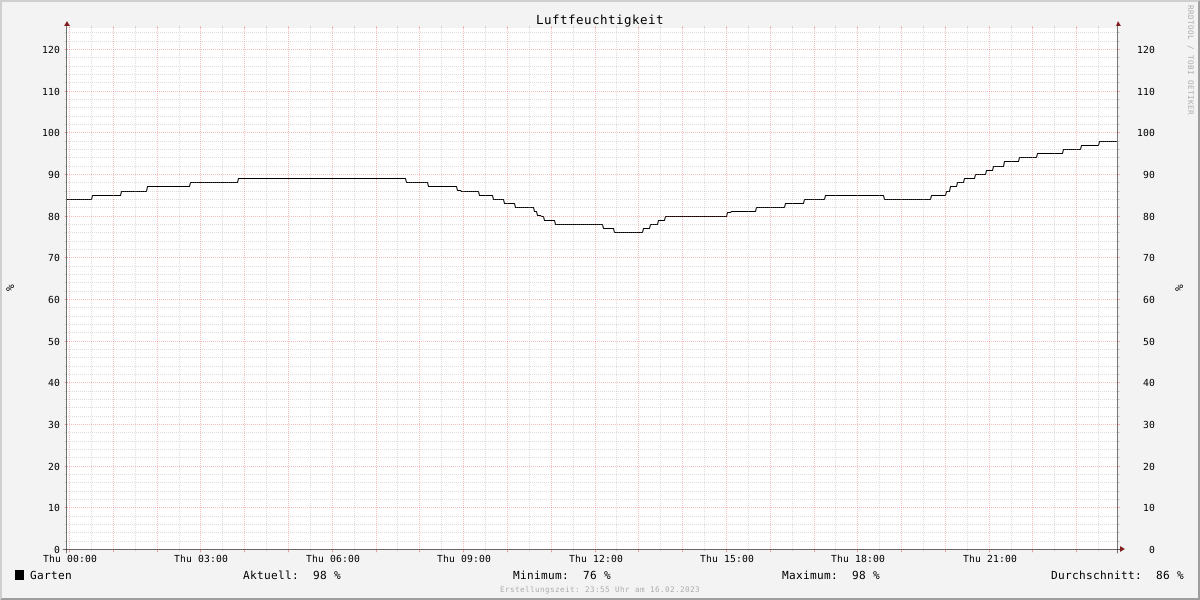Click the Erstellungszeit timestamp footer text
1200x600 pixels.
pos(600,589)
